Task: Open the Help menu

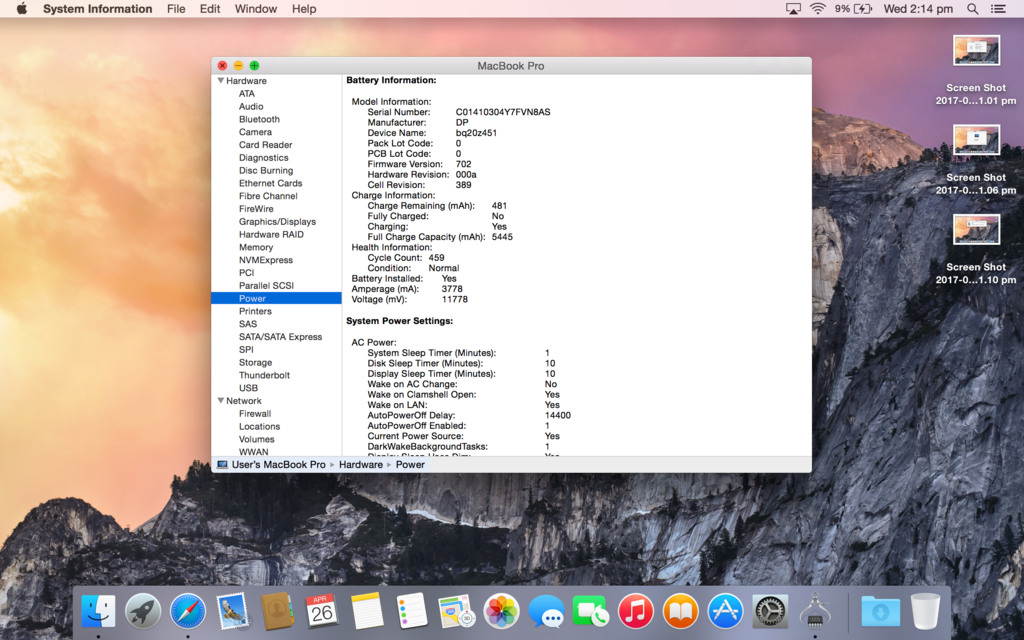Action: tap(304, 8)
